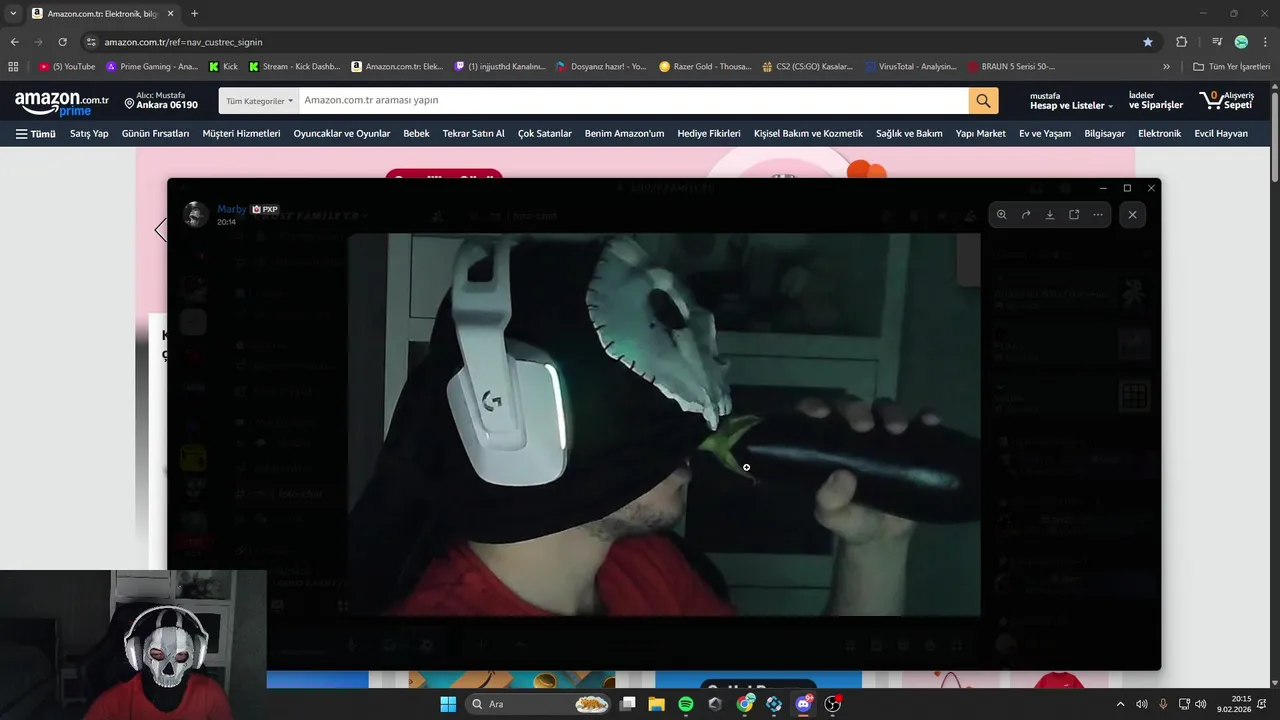Open Chrome apps grid in bookmarks bar

13,67
